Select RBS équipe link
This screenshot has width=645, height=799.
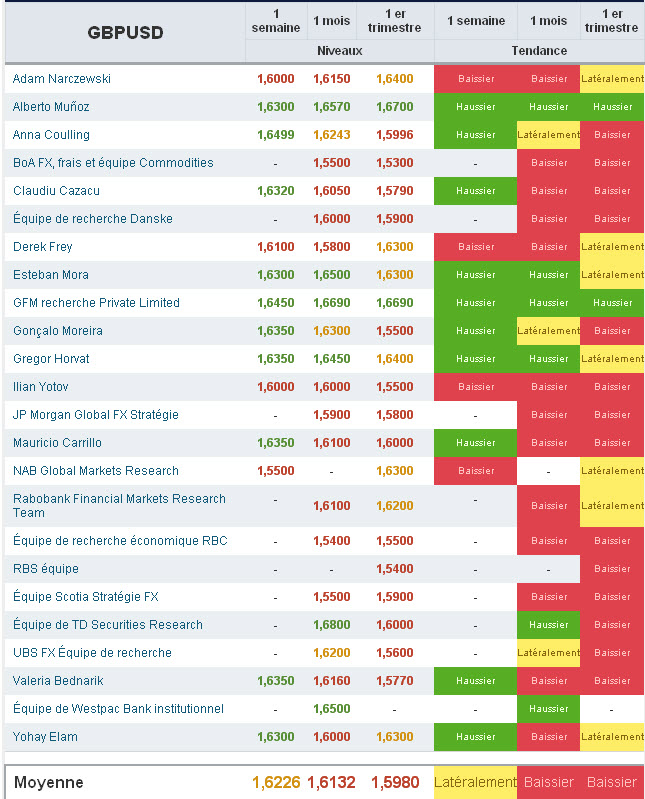pos(46,569)
